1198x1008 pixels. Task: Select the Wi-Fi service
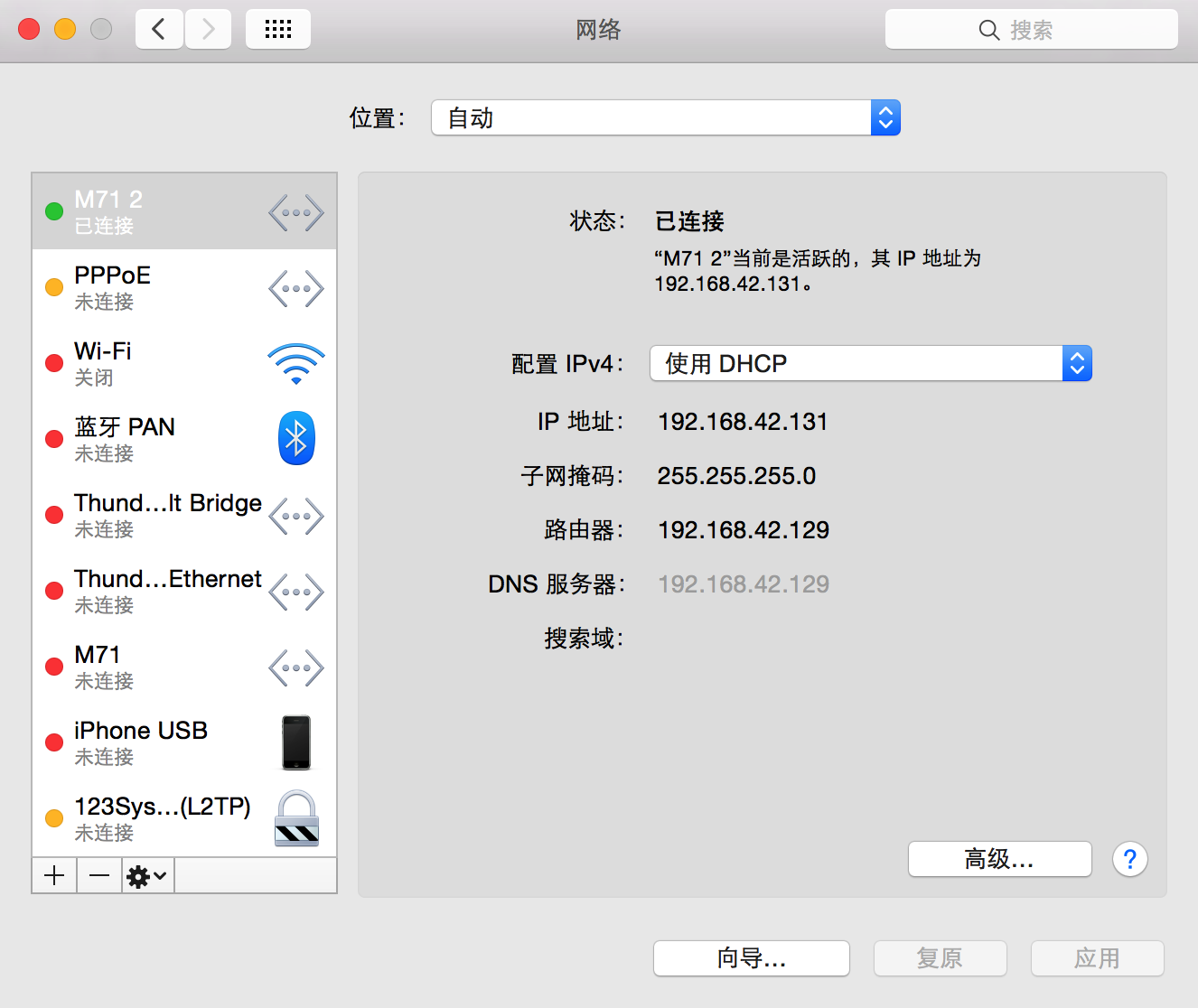pos(184,363)
